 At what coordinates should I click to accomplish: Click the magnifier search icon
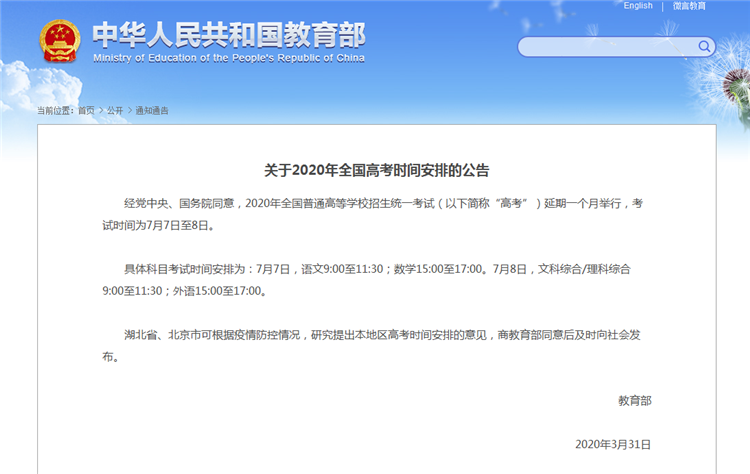pyautogui.click(x=704, y=46)
